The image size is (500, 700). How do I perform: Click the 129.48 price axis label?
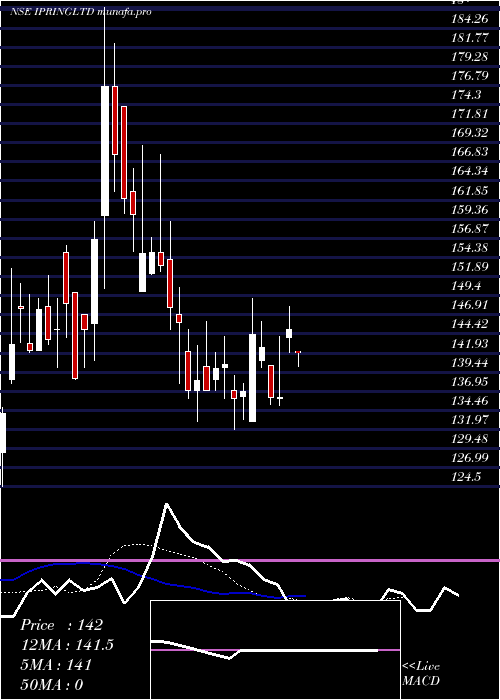pyautogui.click(x=470, y=438)
